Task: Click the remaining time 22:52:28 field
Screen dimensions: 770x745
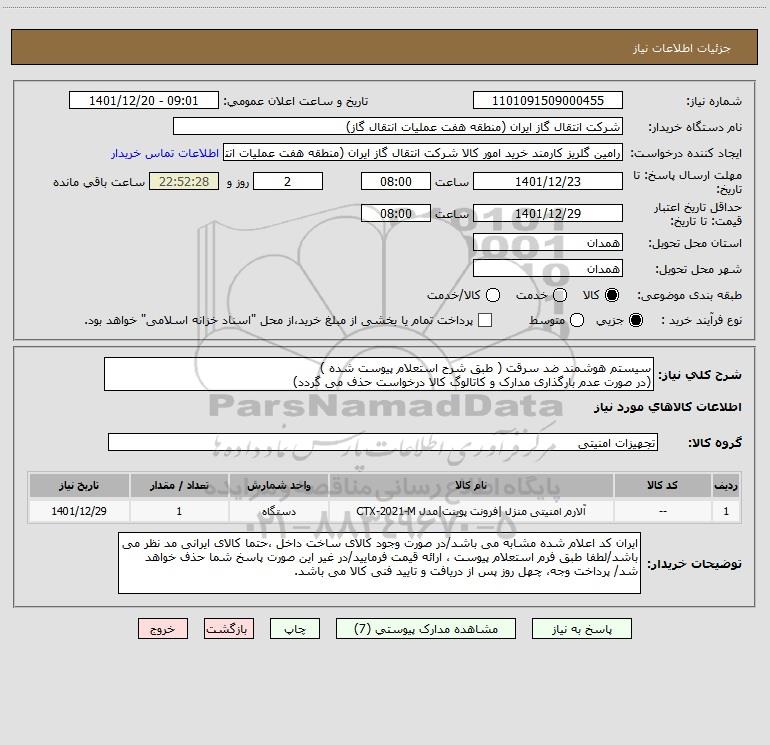Action: click(x=184, y=181)
